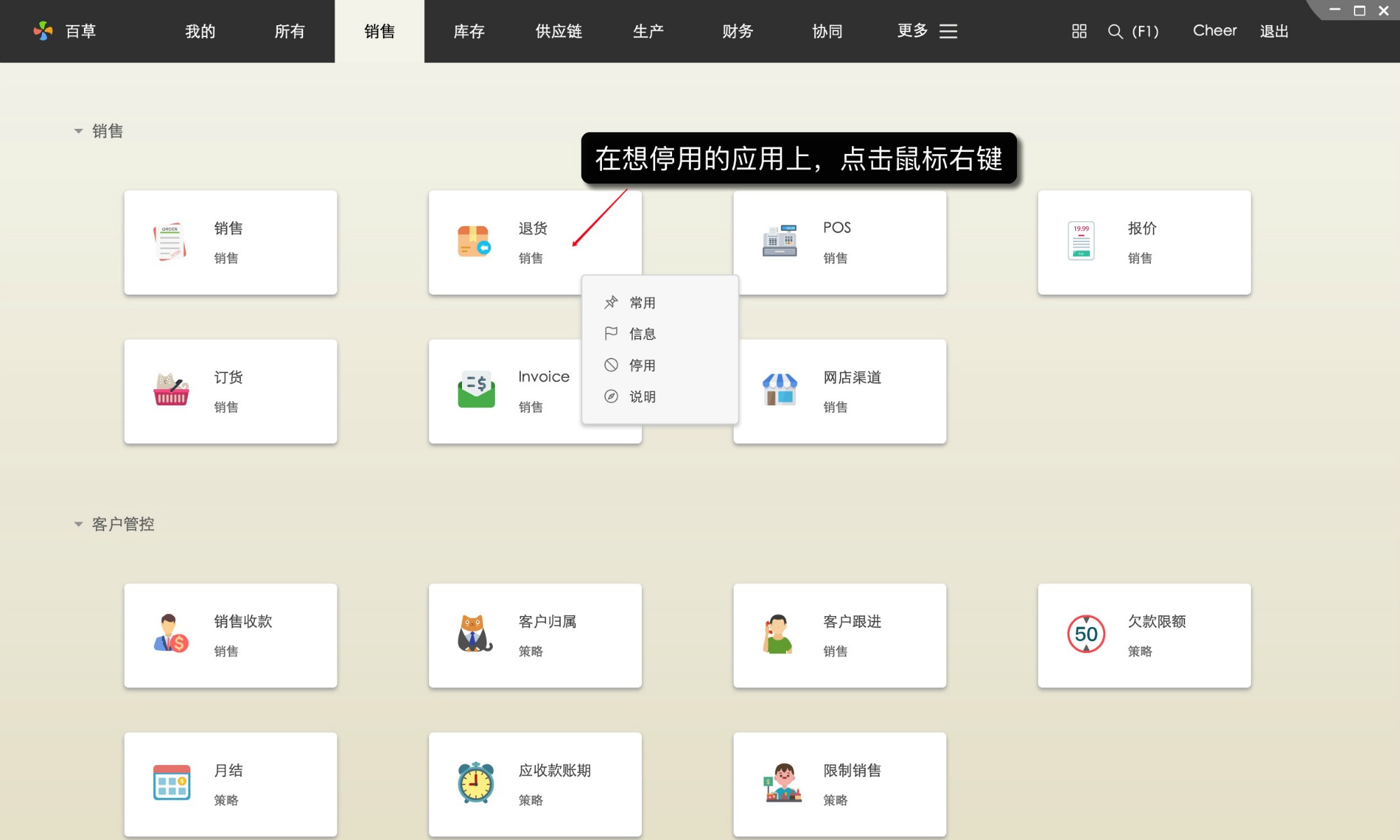Click the 客户跟进 phone agent icon
This screenshot has height=840, width=1400.
[778, 633]
